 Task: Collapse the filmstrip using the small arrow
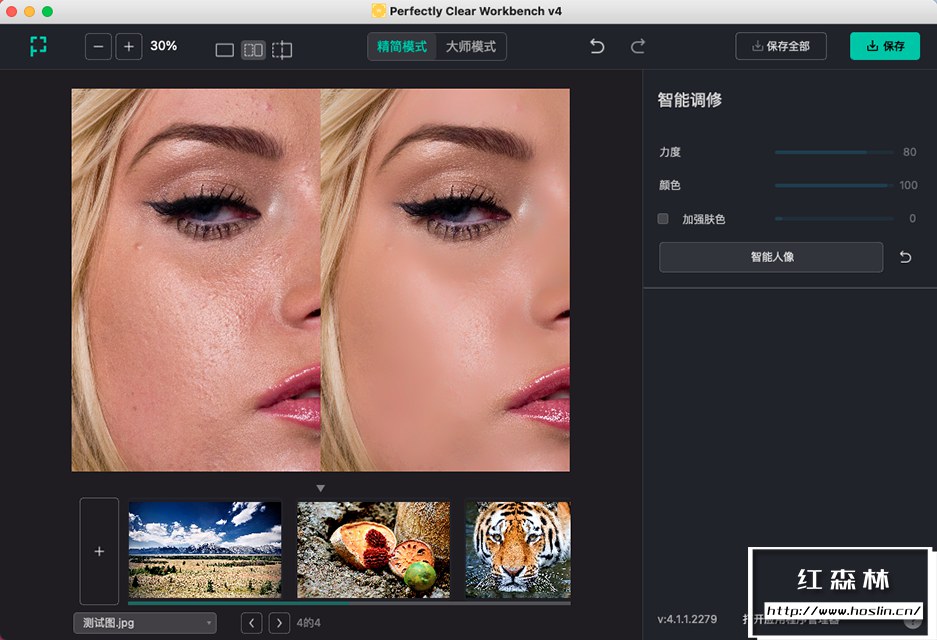pos(320,487)
